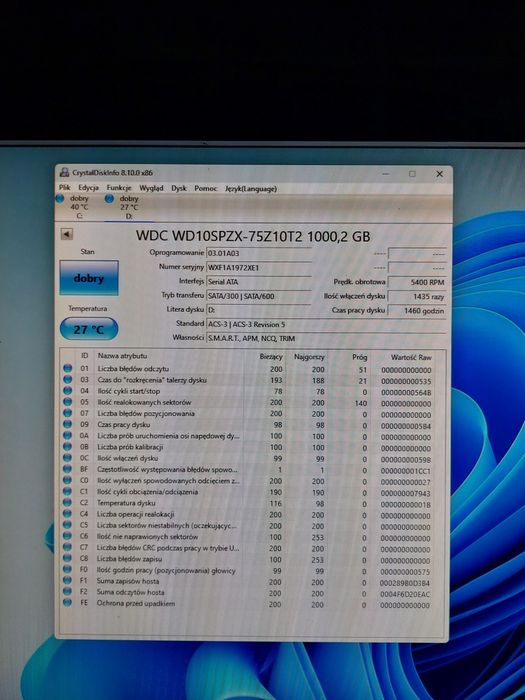525x700 pixels.
Task: Click the Oprogramowanie field 03.01A03
Action: coord(258,253)
